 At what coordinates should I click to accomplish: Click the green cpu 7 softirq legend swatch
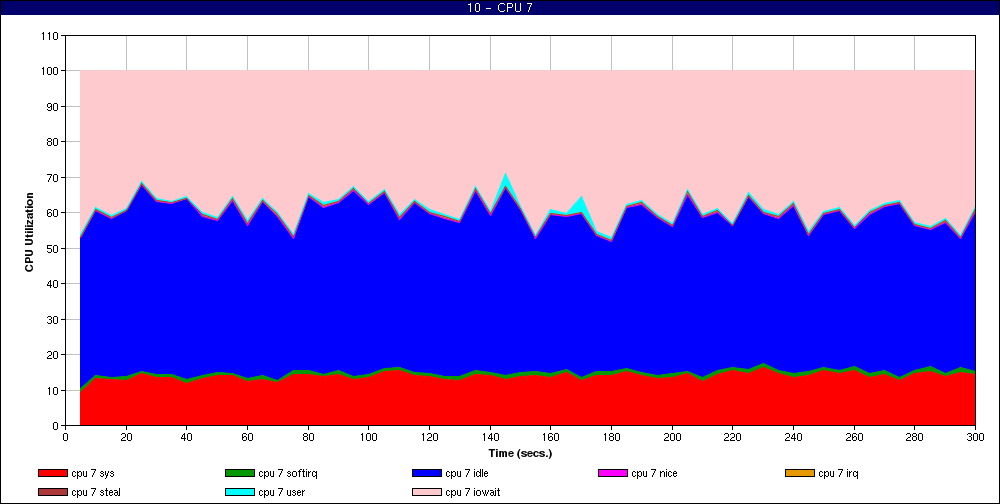click(x=240, y=473)
